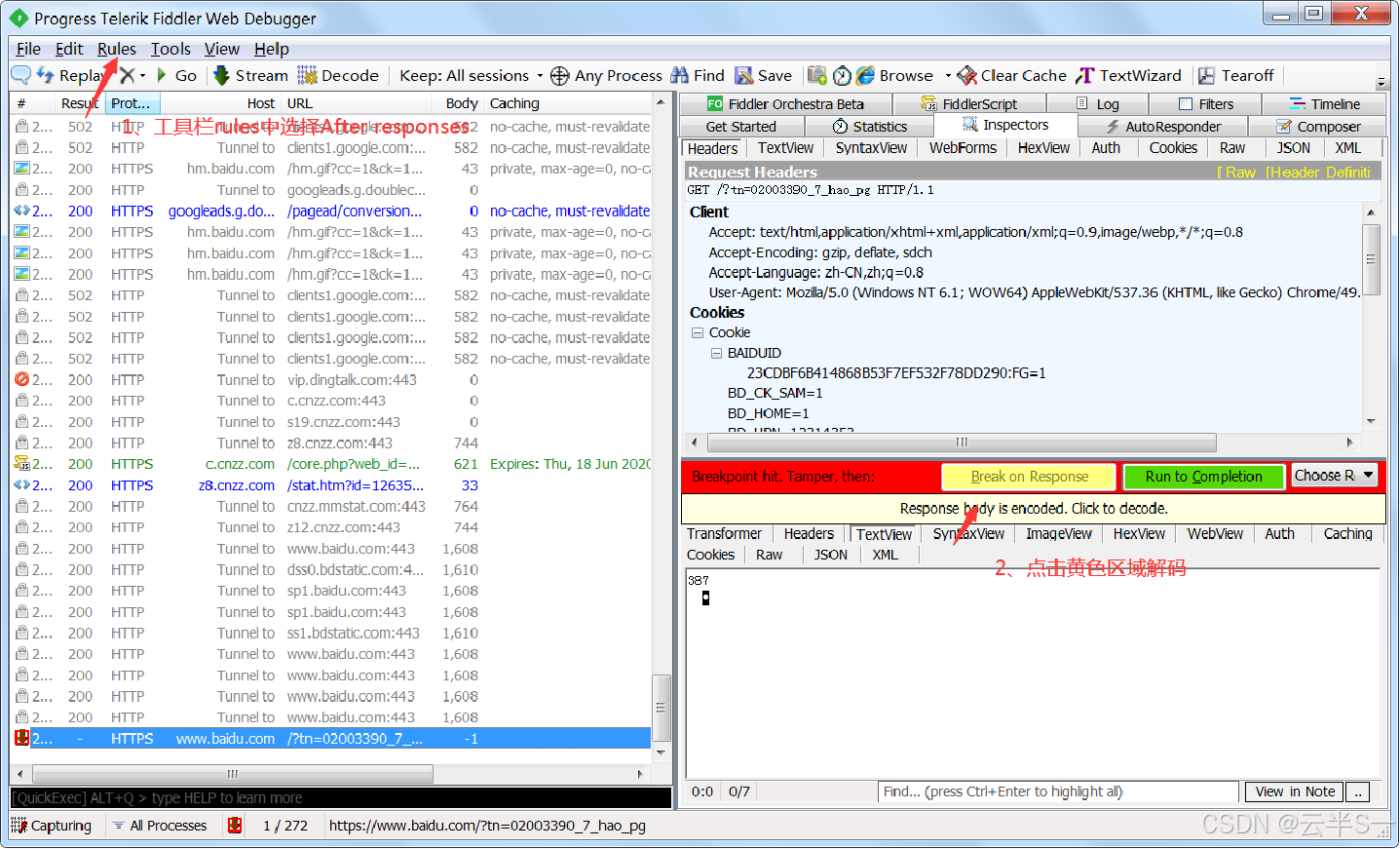Open the Edit menu

(x=69, y=49)
